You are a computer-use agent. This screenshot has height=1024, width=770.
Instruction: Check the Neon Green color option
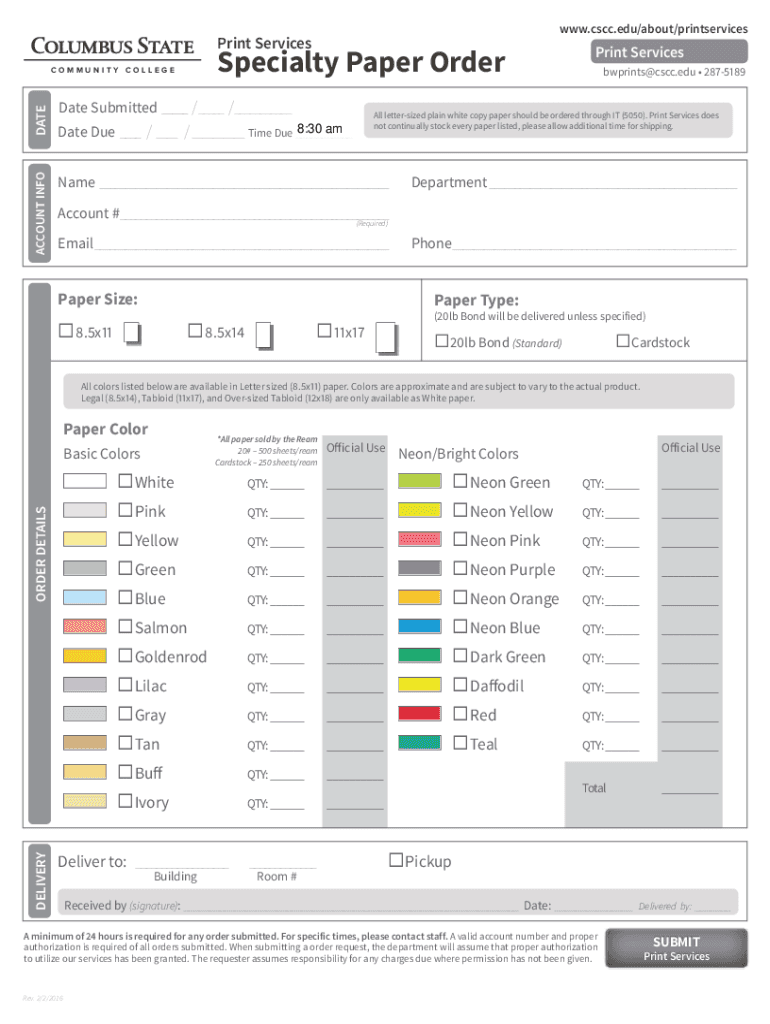460,482
